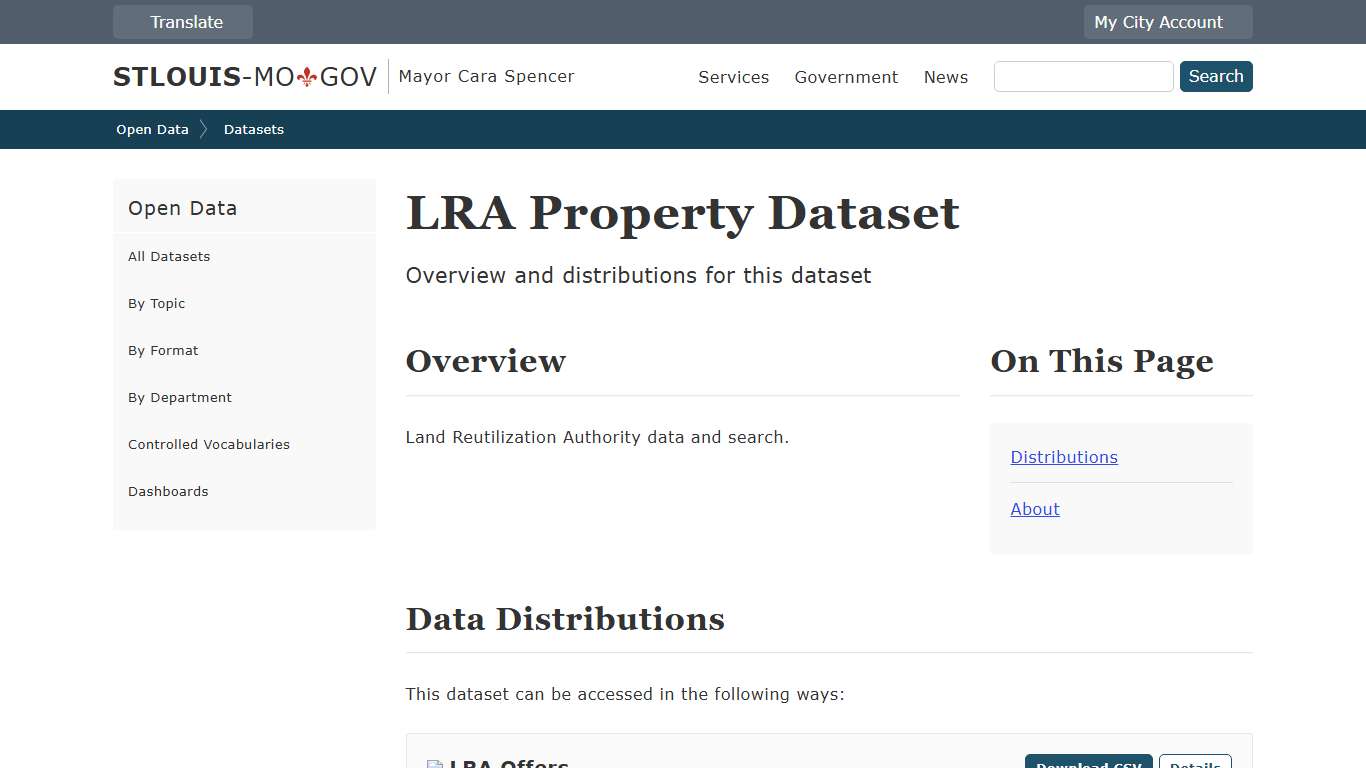
Task: Open Controlled Vocabularies
Action: click(208, 444)
